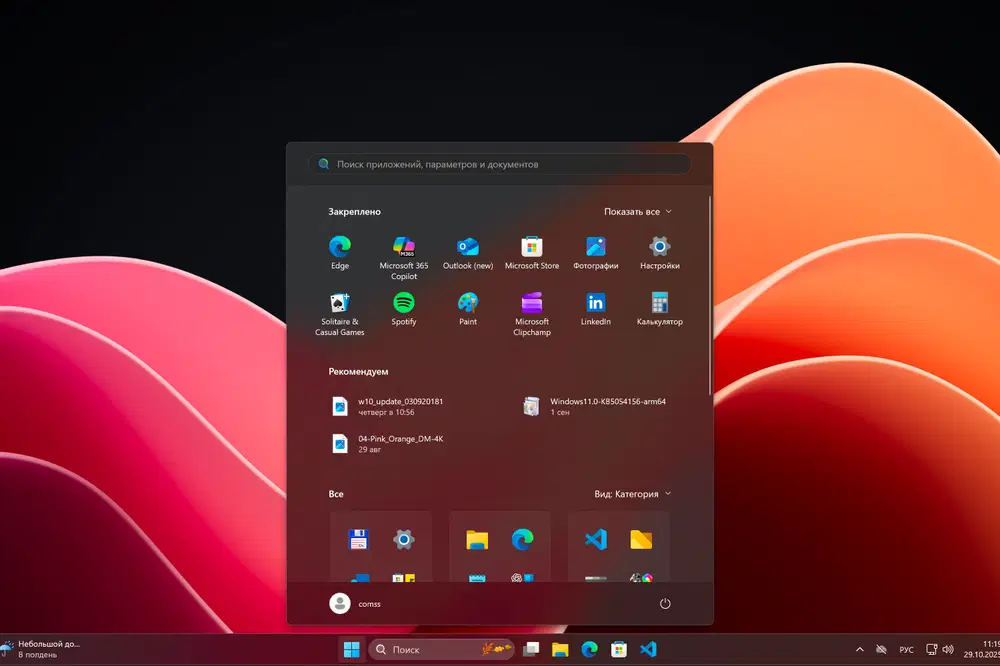Launch Microsoft 365 Copilot from pinned apps
1000x666 pixels.
coord(404,258)
